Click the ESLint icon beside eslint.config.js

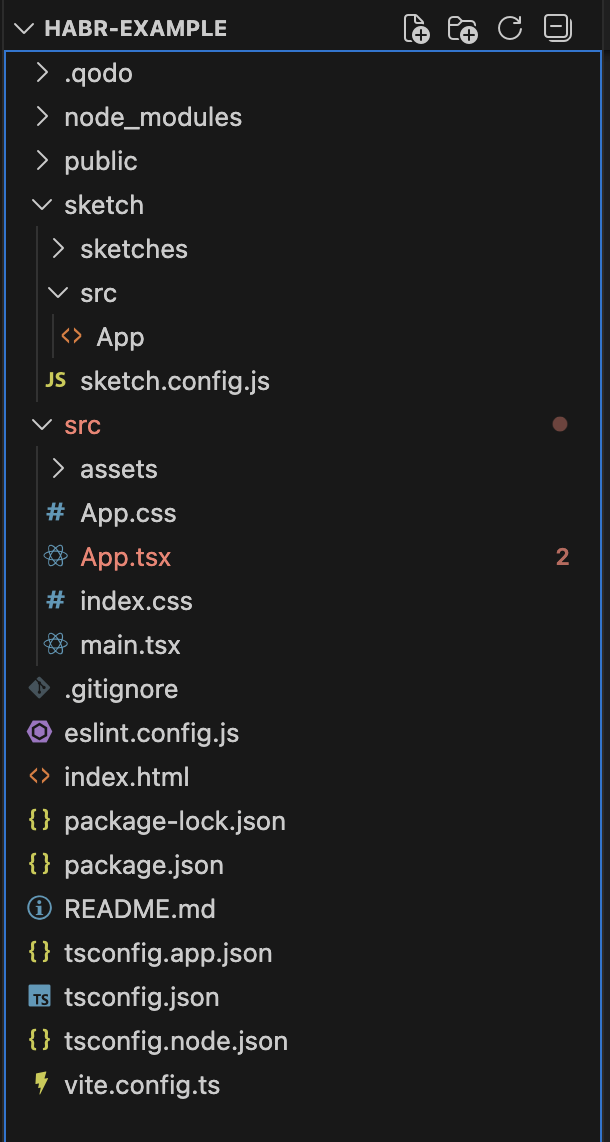[x=37, y=732]
